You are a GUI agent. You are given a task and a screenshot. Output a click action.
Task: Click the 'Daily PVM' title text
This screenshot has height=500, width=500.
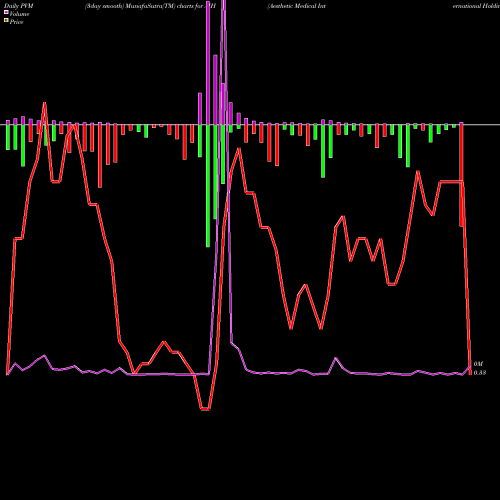(x=19, y=6)
